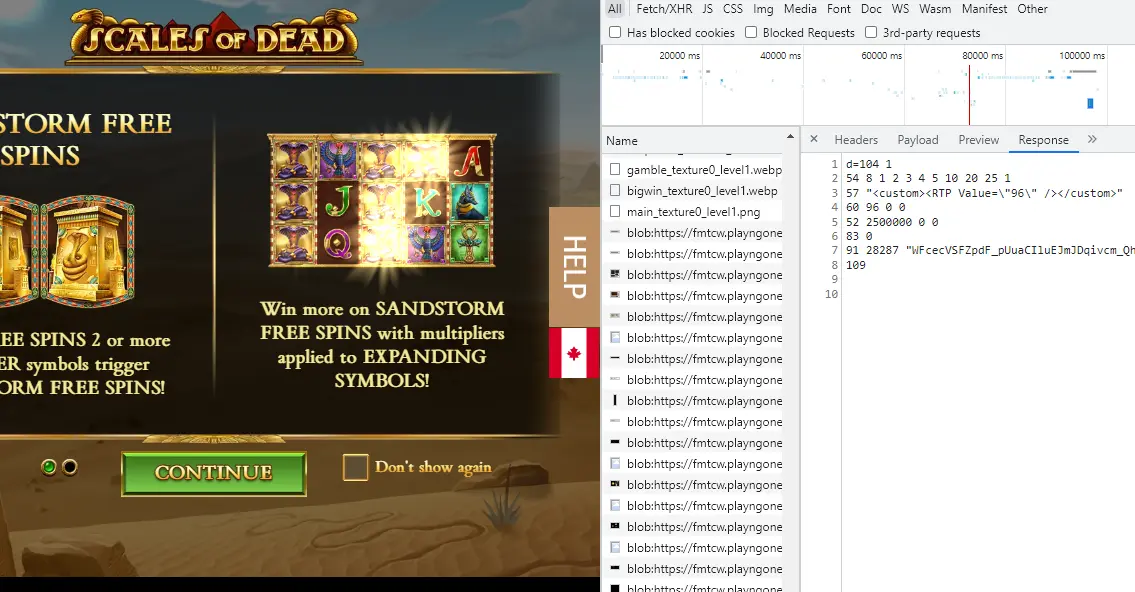Show only Img requests
This screenshot has width=1135, height=592.
click(x=763, y=9)
